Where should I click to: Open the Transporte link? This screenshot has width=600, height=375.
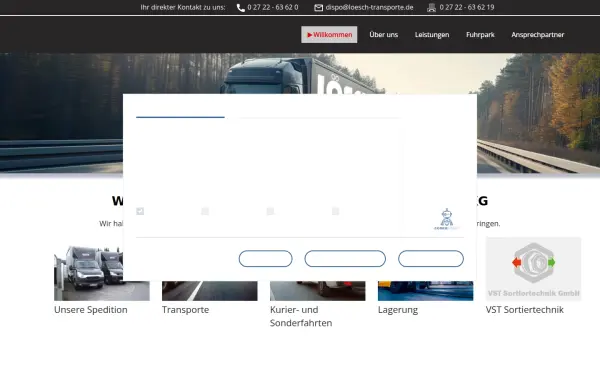point(186,310)
